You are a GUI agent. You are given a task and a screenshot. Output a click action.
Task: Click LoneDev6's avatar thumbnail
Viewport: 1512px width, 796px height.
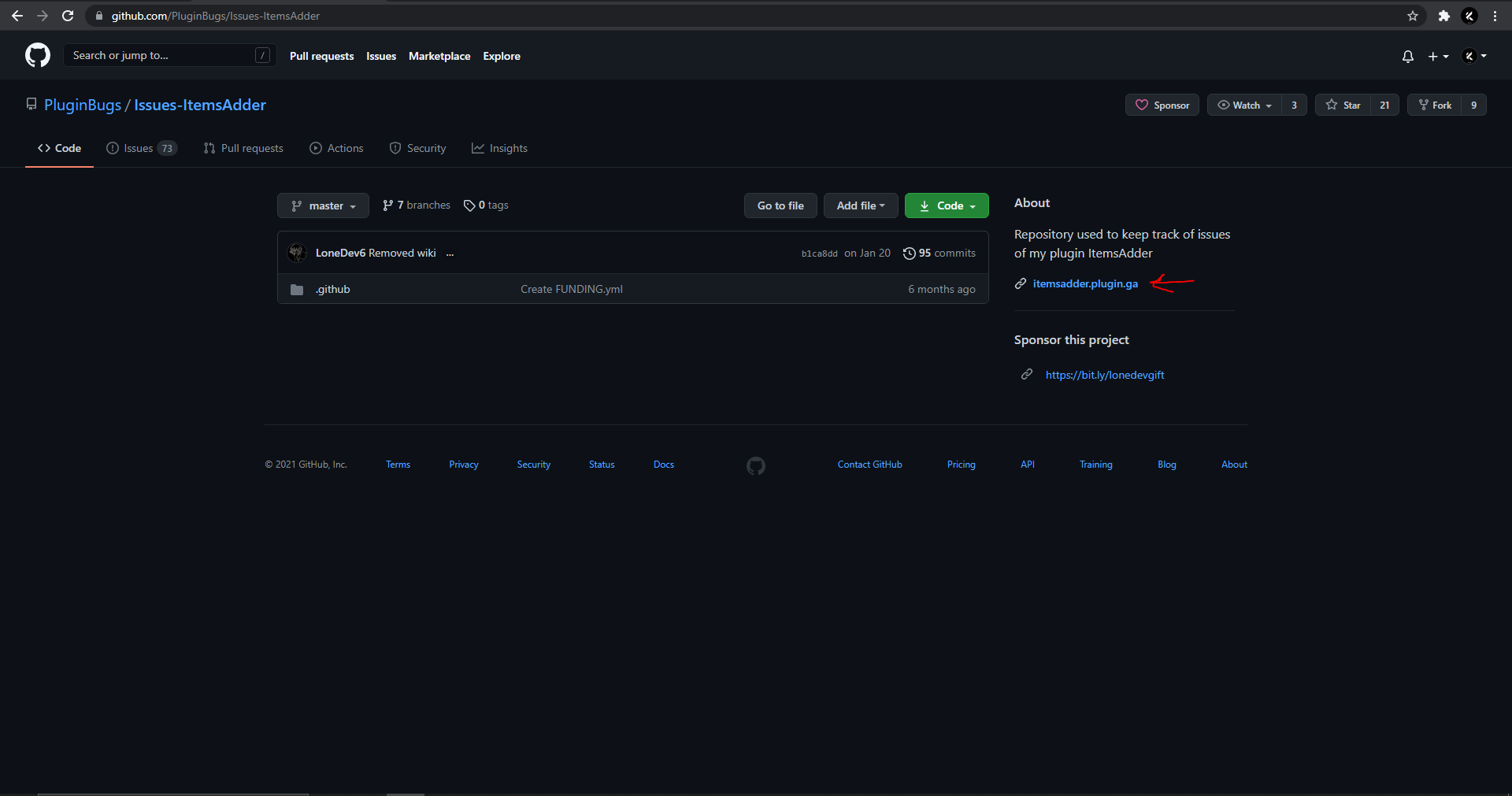[297, 253]
